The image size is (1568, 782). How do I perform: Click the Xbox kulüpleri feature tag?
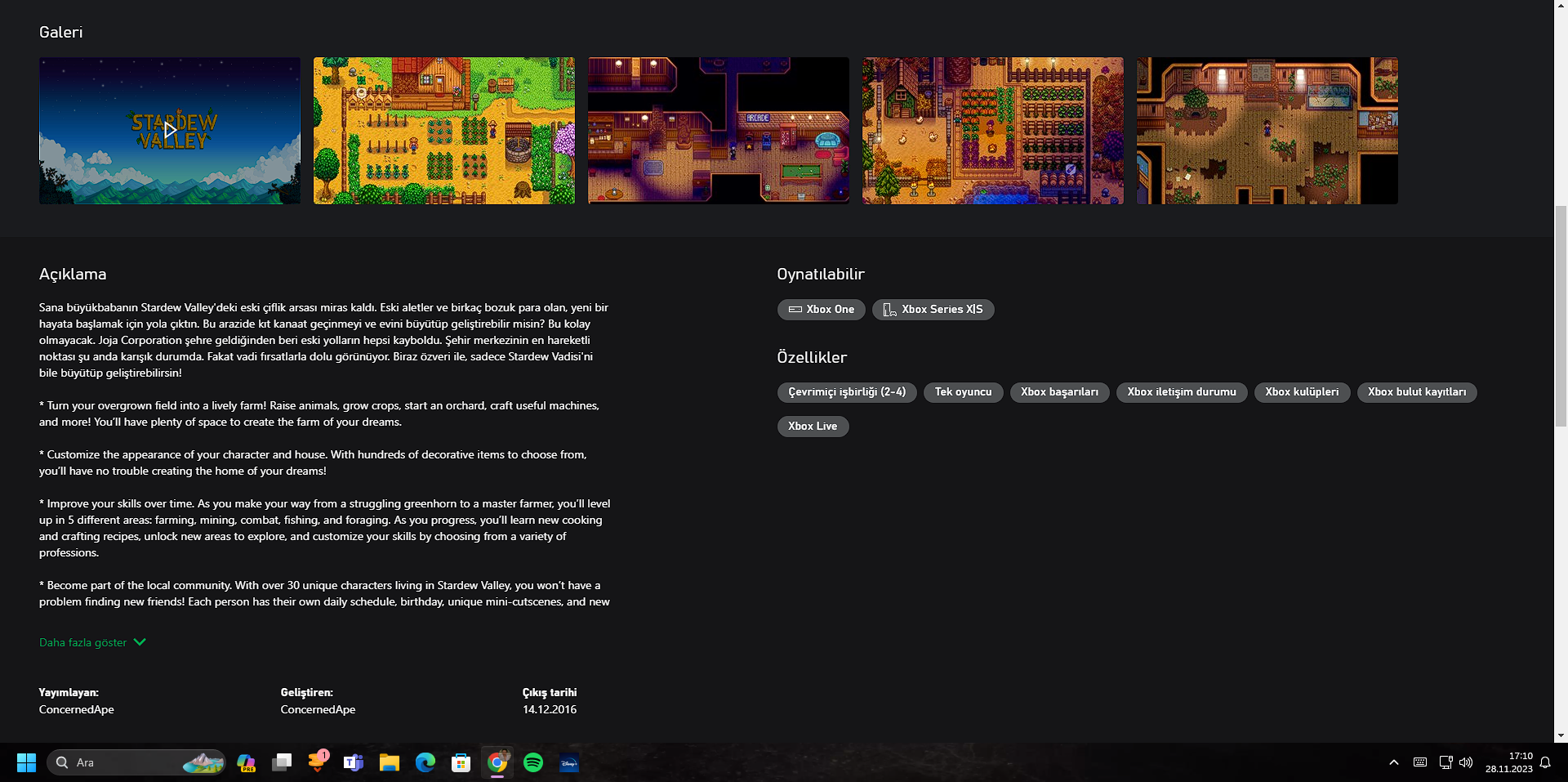click(1303, 392)
